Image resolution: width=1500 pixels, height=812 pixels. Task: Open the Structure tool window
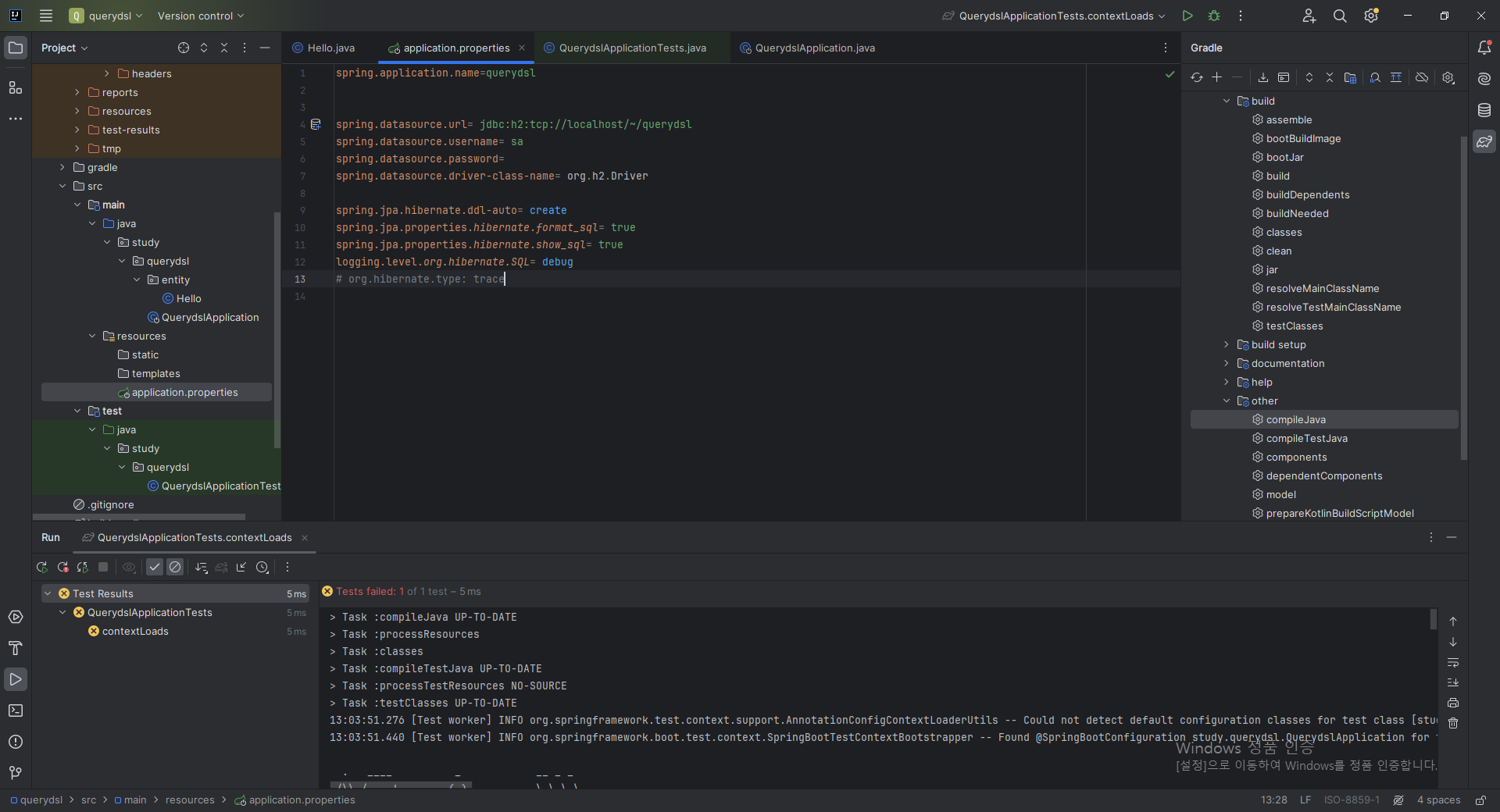pyautogui.click(x=16, y=87)
